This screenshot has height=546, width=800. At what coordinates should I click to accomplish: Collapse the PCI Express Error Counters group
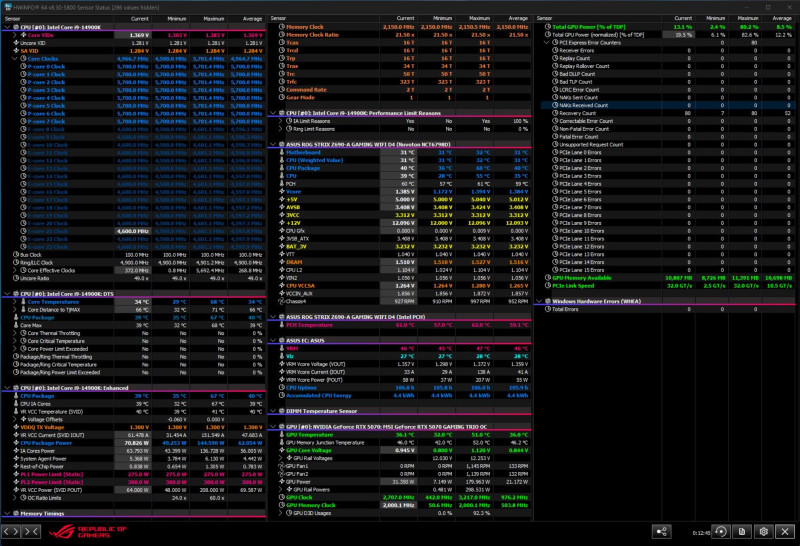pos(547,43)
